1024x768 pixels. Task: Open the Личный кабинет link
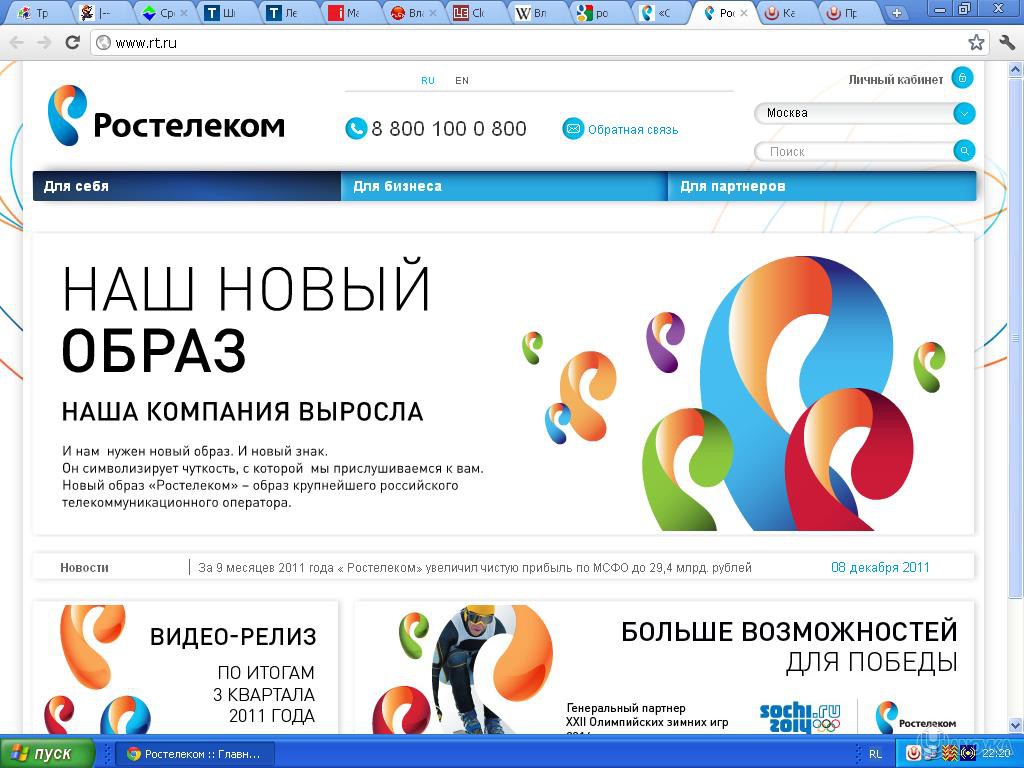tap(895, 80)
